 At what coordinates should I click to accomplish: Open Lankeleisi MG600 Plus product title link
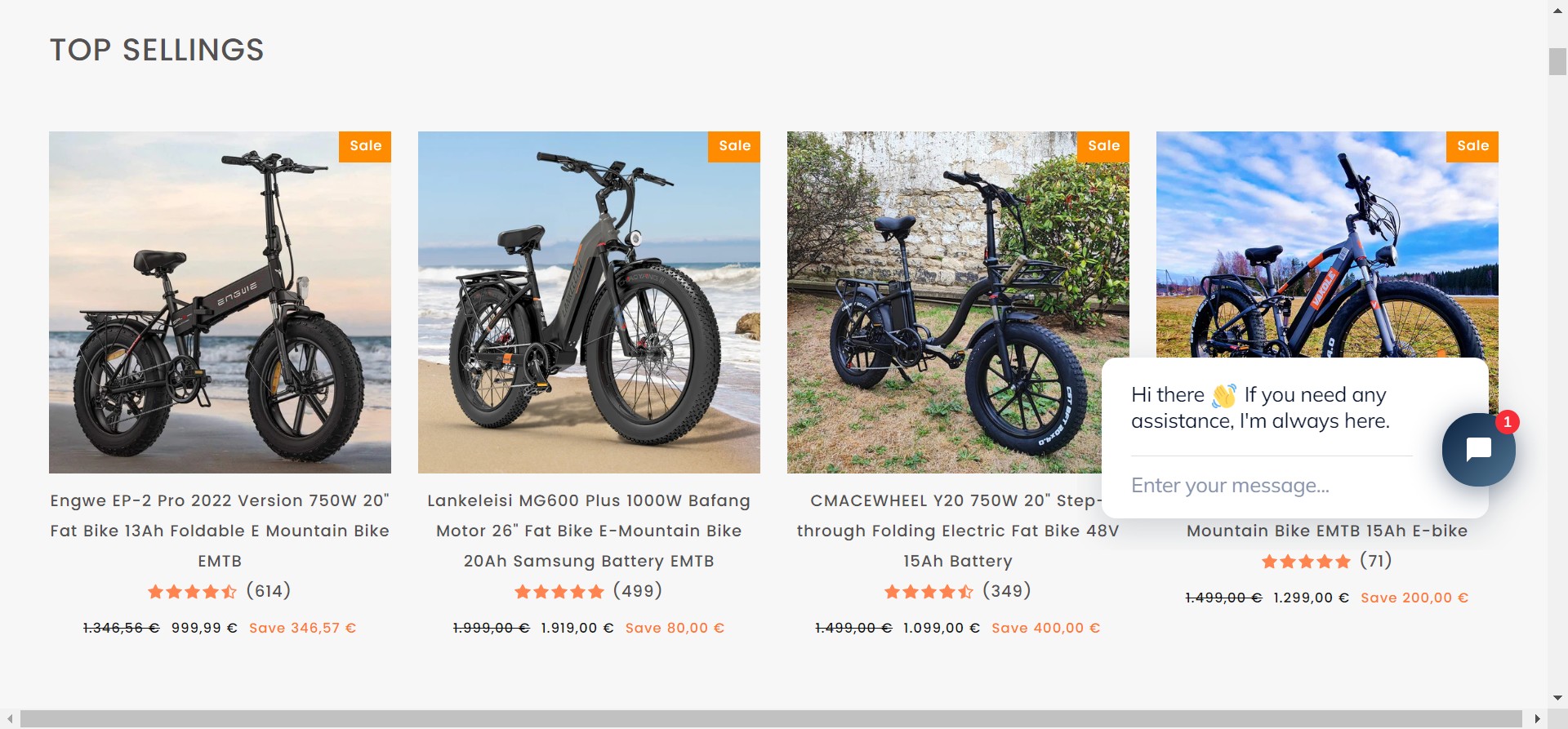pos(589,531)
